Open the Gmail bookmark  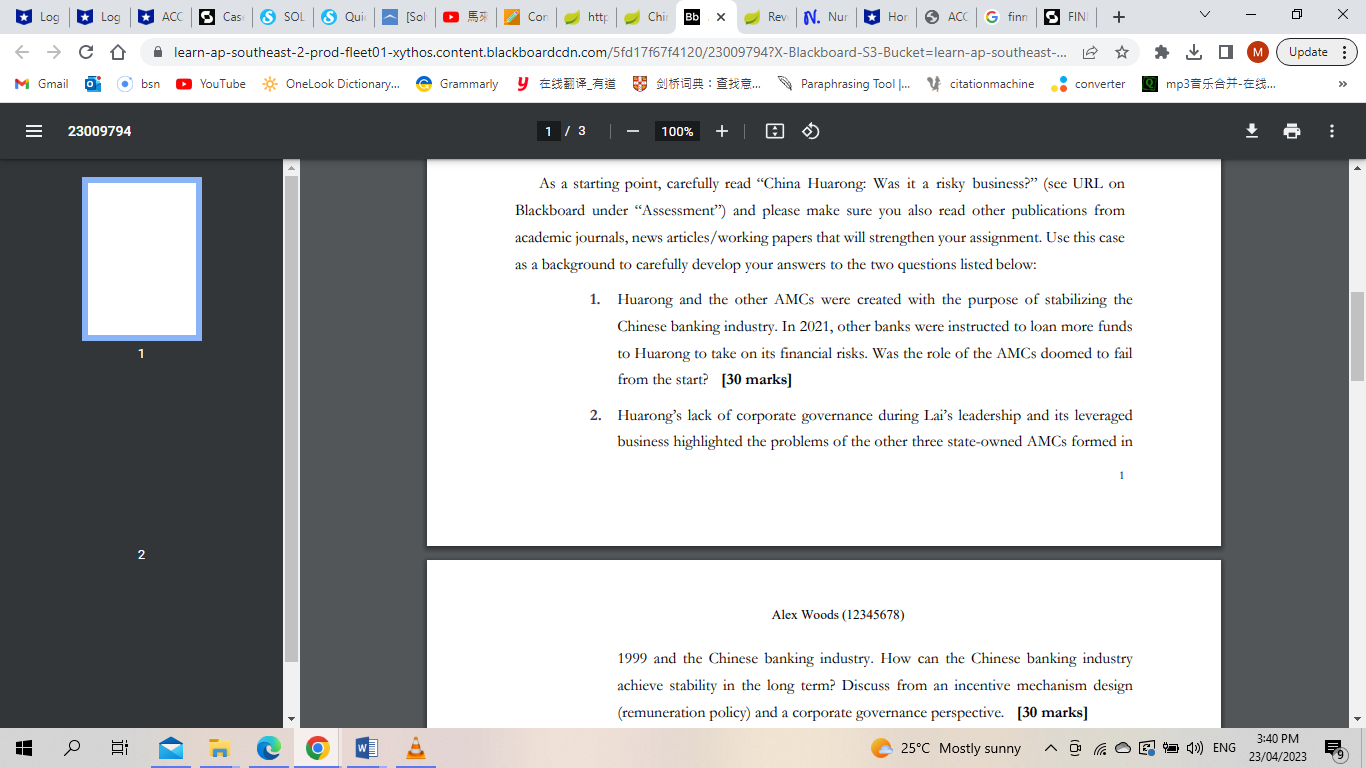pos(42,84)
